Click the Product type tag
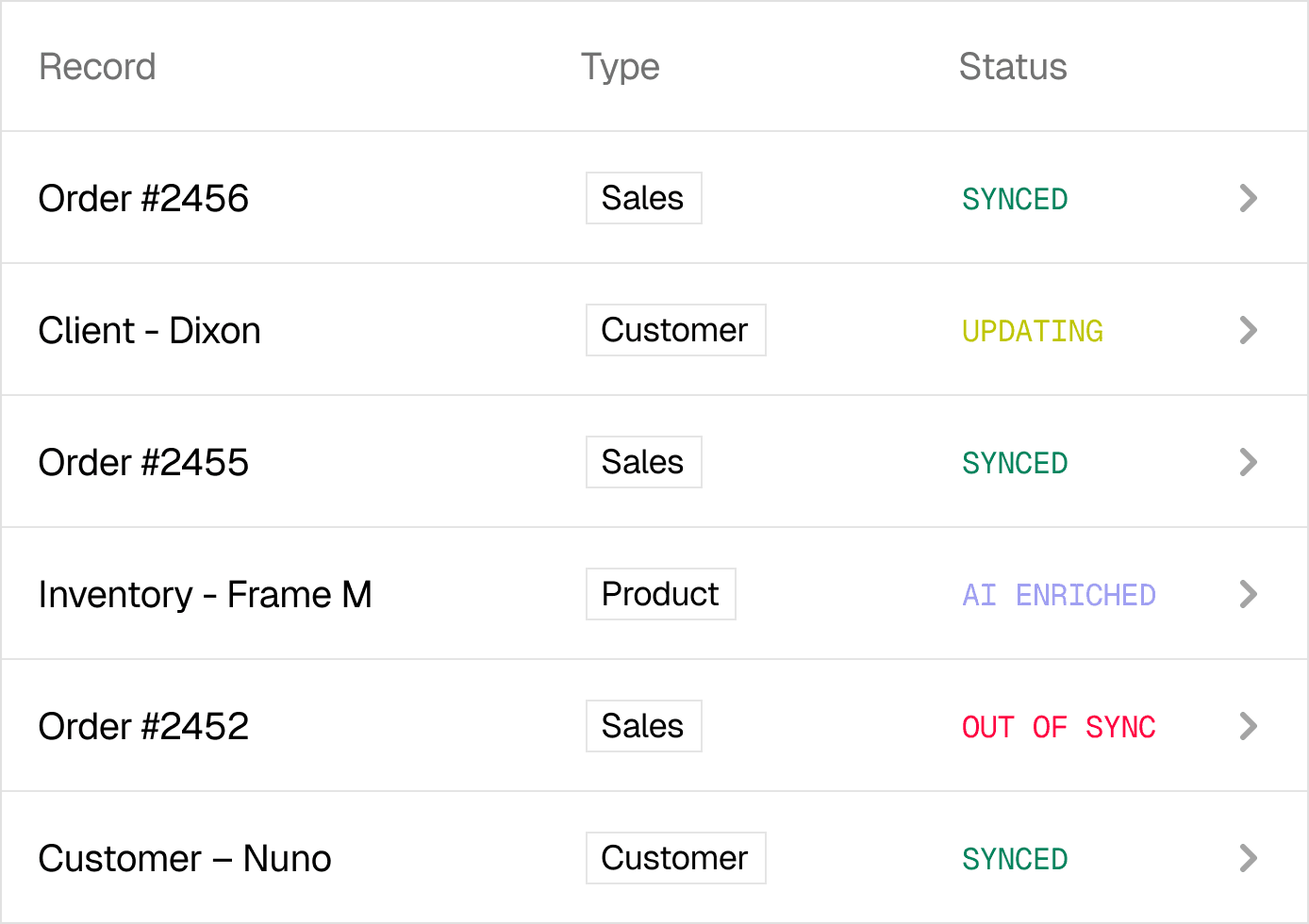This screenshot has height=924, width=1309. pyautogui.click(x=660, y=594)
